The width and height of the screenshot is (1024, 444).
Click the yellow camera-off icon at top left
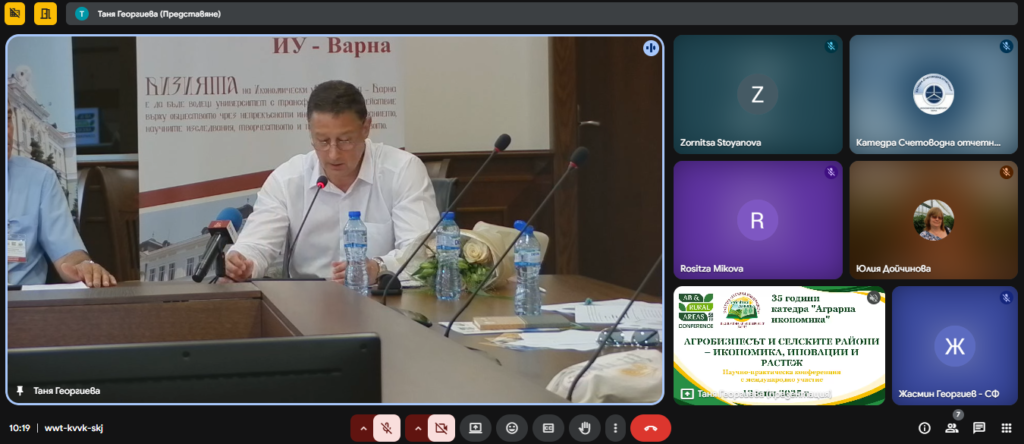point(14,13)
